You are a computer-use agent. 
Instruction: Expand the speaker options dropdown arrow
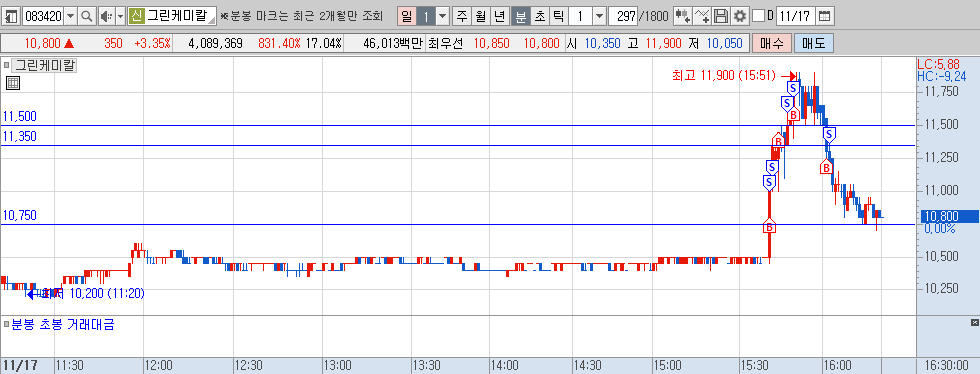pyautogui.click(x=121, y=16)
